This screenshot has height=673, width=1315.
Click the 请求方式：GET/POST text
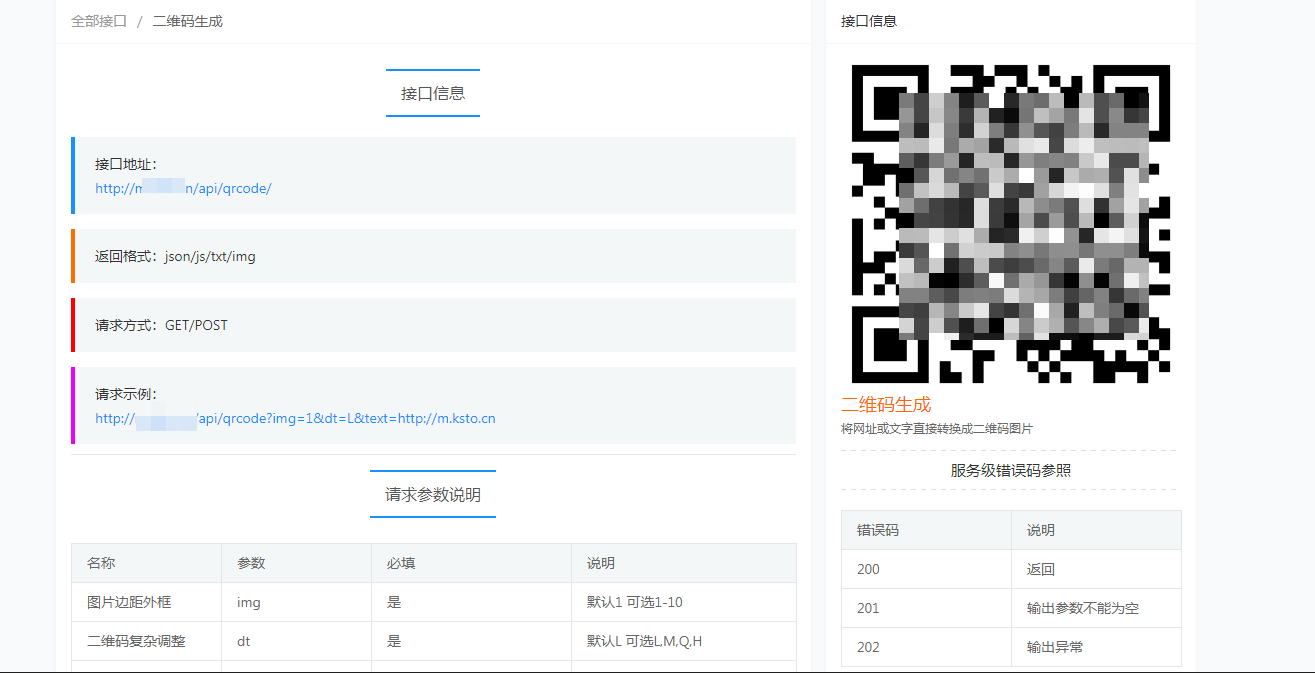[x=161, y=326]
